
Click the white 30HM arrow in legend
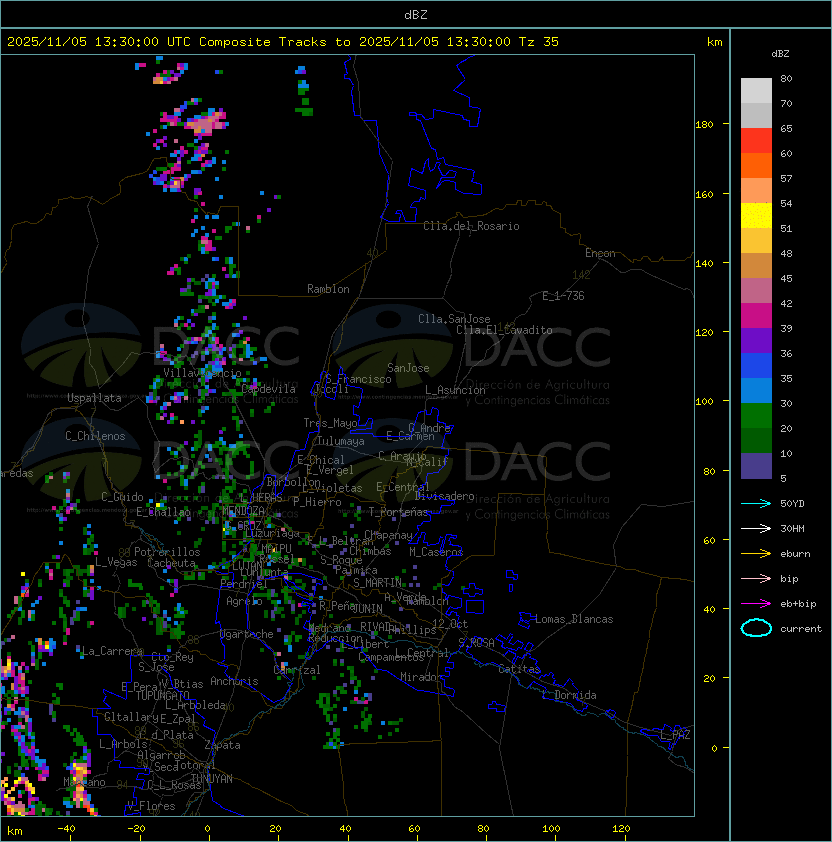coord(756,528)
